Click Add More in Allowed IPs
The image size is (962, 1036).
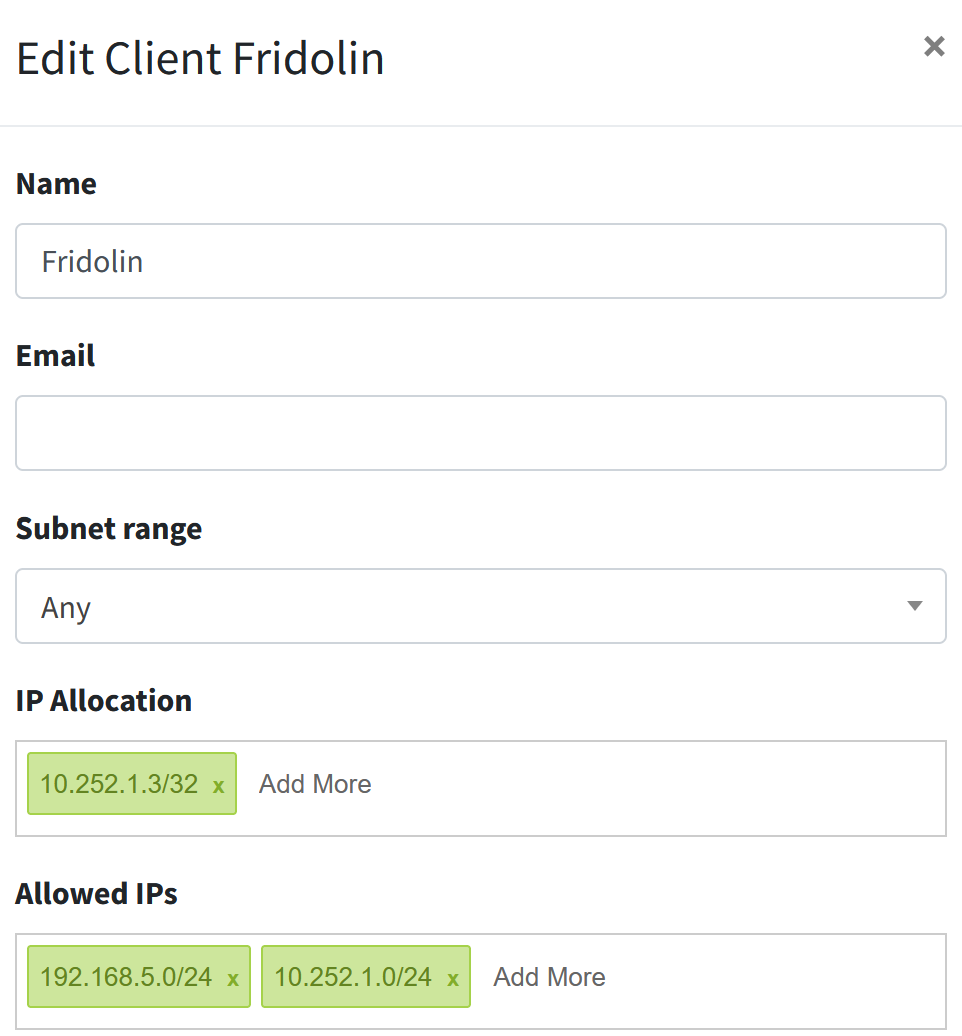[549, 977]
